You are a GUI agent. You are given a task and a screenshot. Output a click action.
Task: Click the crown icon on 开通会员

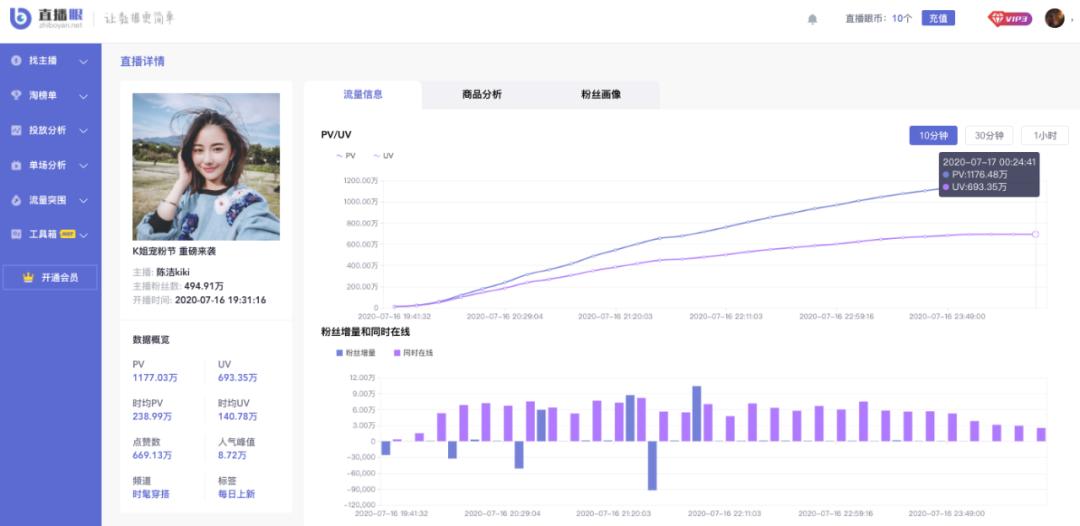pos(28,278)
